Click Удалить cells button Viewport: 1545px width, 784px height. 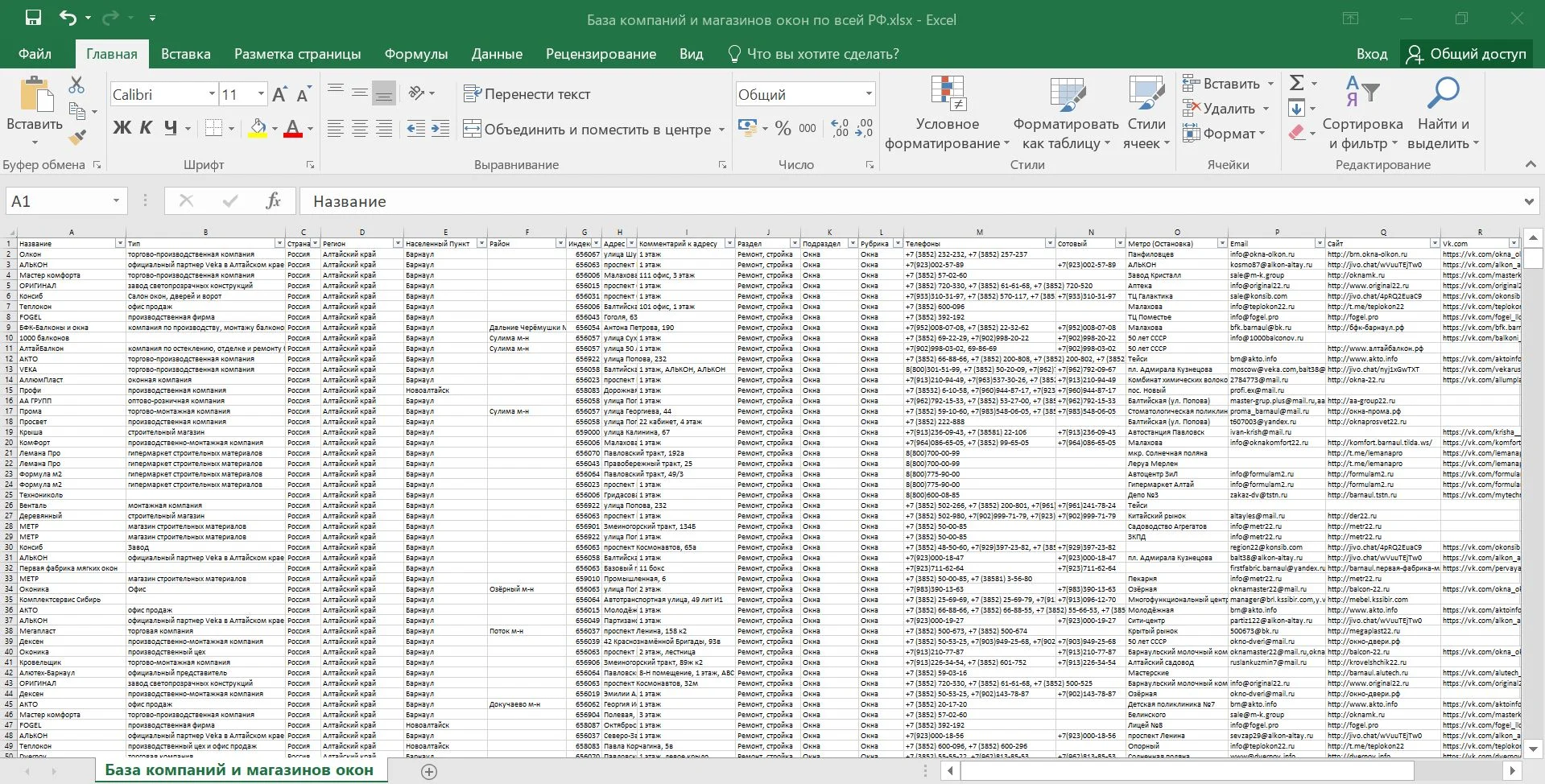1220,109
